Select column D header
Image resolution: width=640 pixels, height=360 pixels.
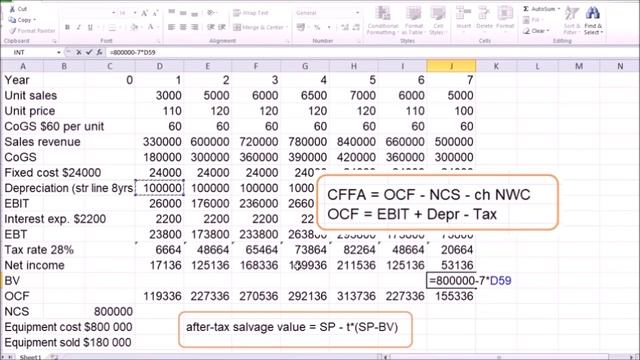point(160,66)
